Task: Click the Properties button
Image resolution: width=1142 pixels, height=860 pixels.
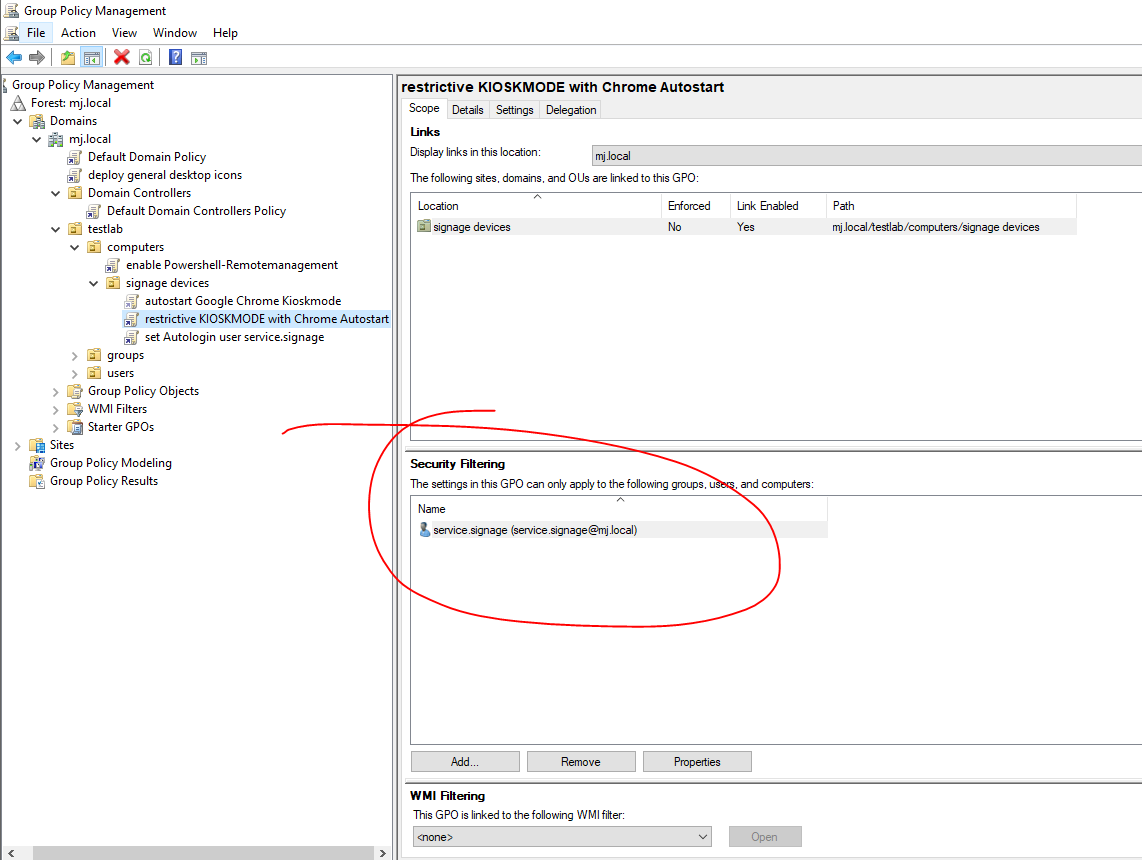Action: (x=697, y=762)
